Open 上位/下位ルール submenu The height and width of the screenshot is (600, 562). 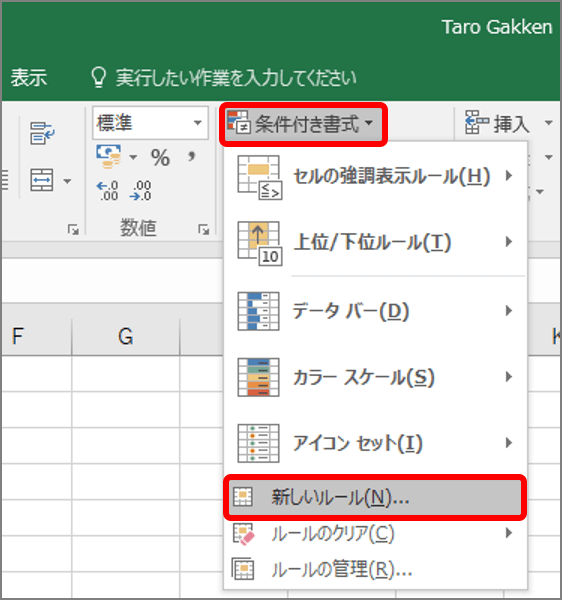click(375, 242)
